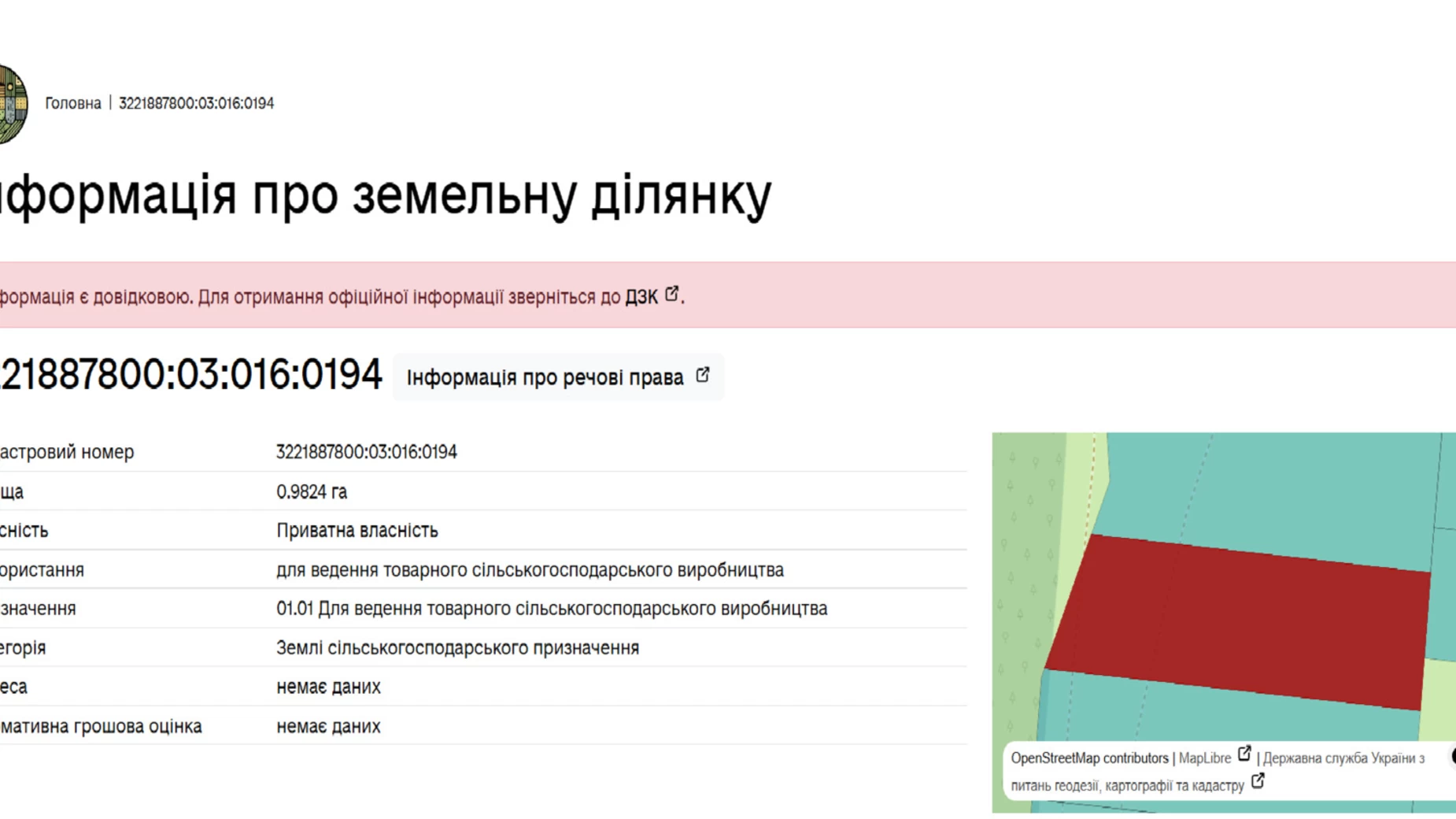Open the MapLibre attribution link

[x=1204, y=758]
